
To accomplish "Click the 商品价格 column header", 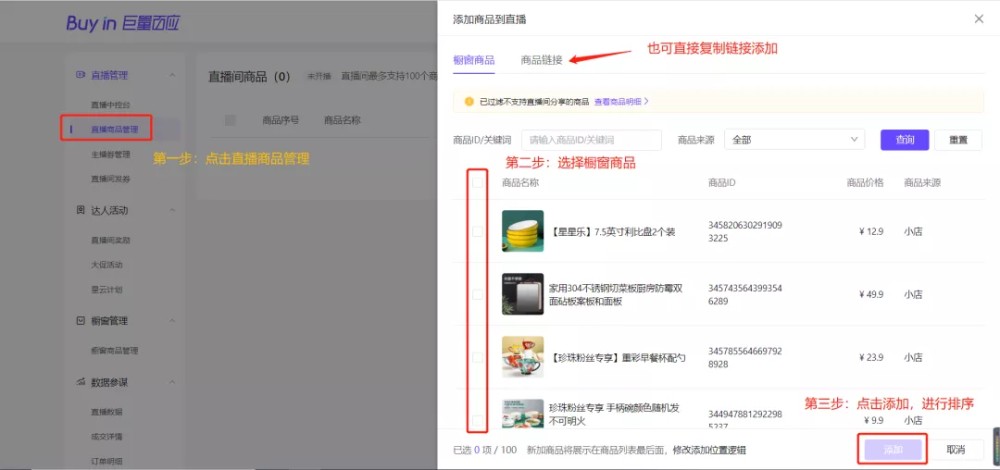I will click(865, 183).
